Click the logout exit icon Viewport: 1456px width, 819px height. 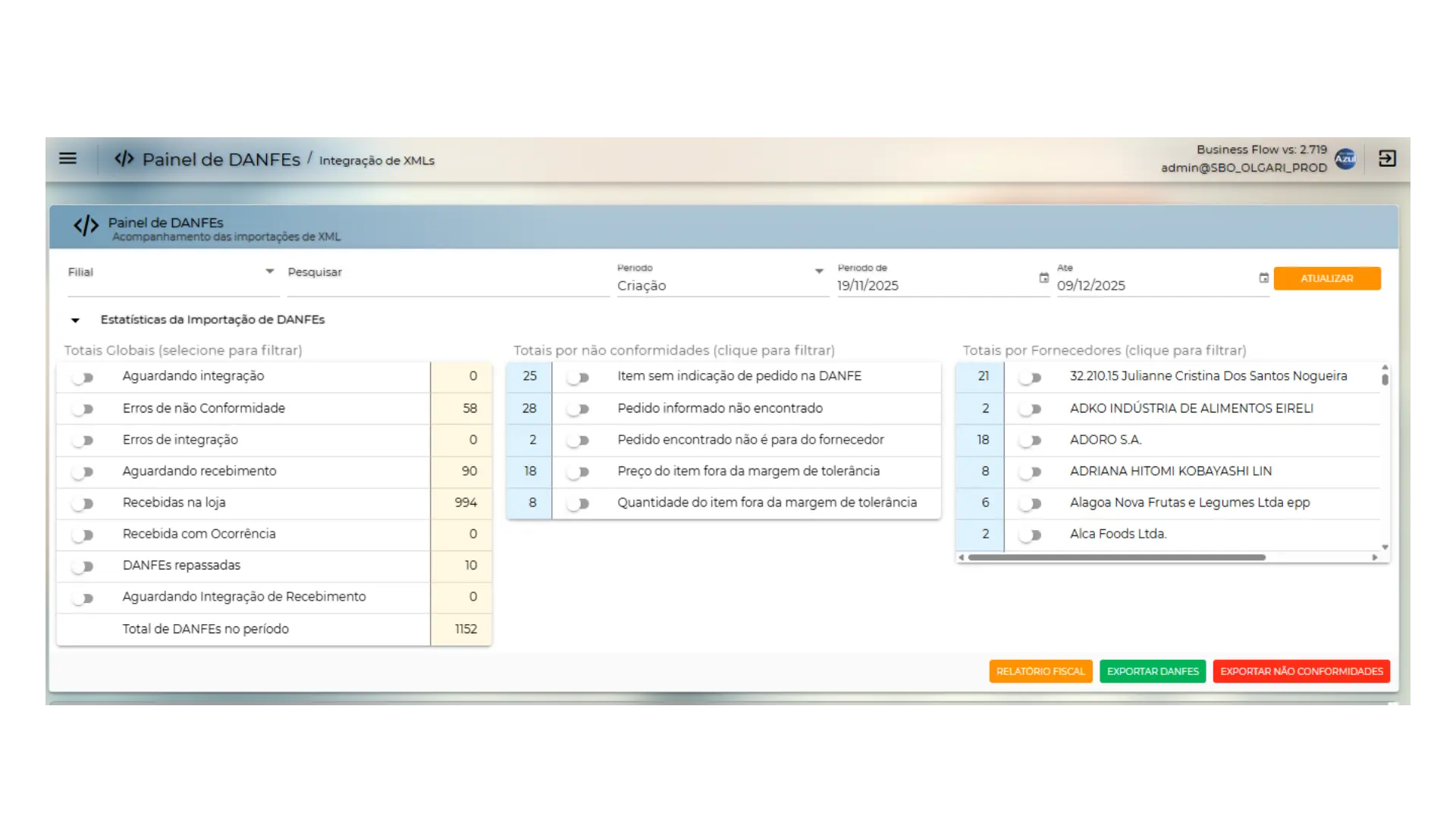point(1387,158)
